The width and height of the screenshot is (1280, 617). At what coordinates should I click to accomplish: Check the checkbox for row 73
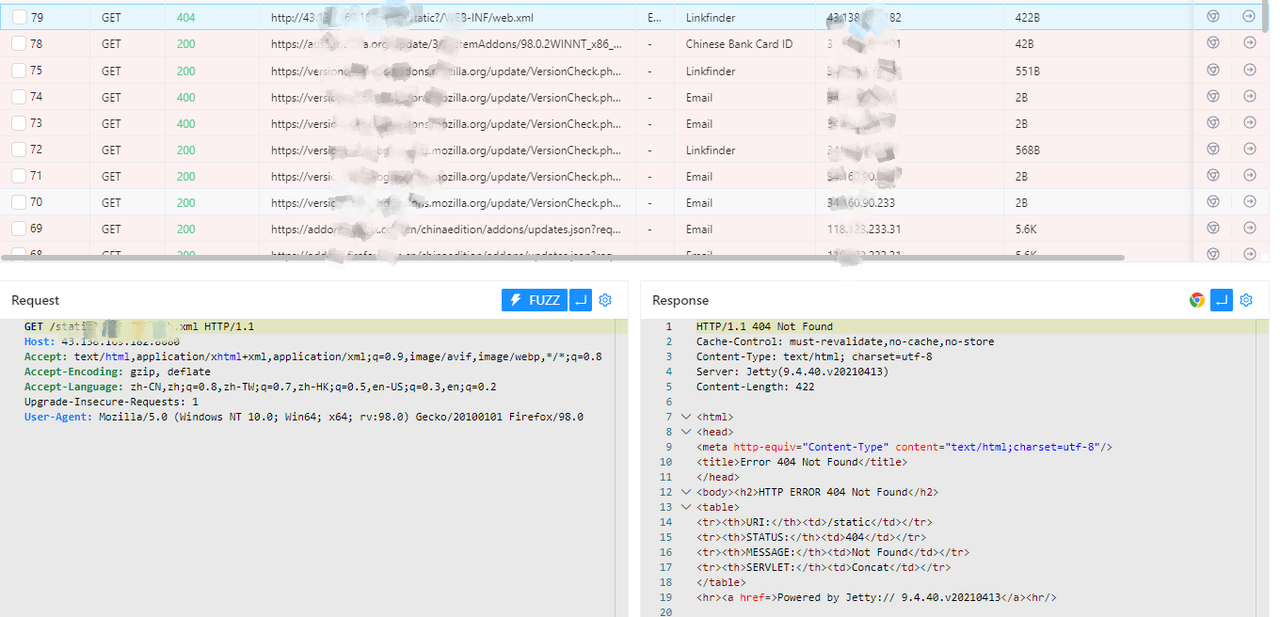pos(19,123)
